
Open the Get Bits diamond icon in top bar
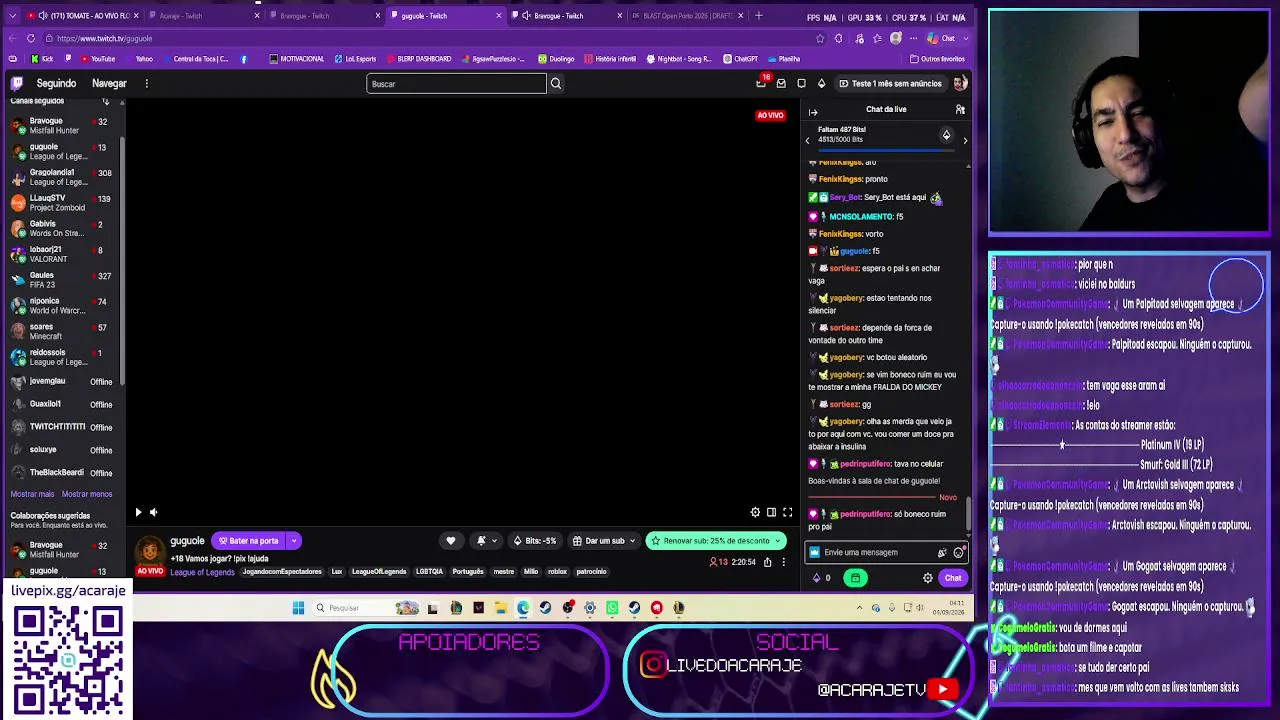click(821, 84)
